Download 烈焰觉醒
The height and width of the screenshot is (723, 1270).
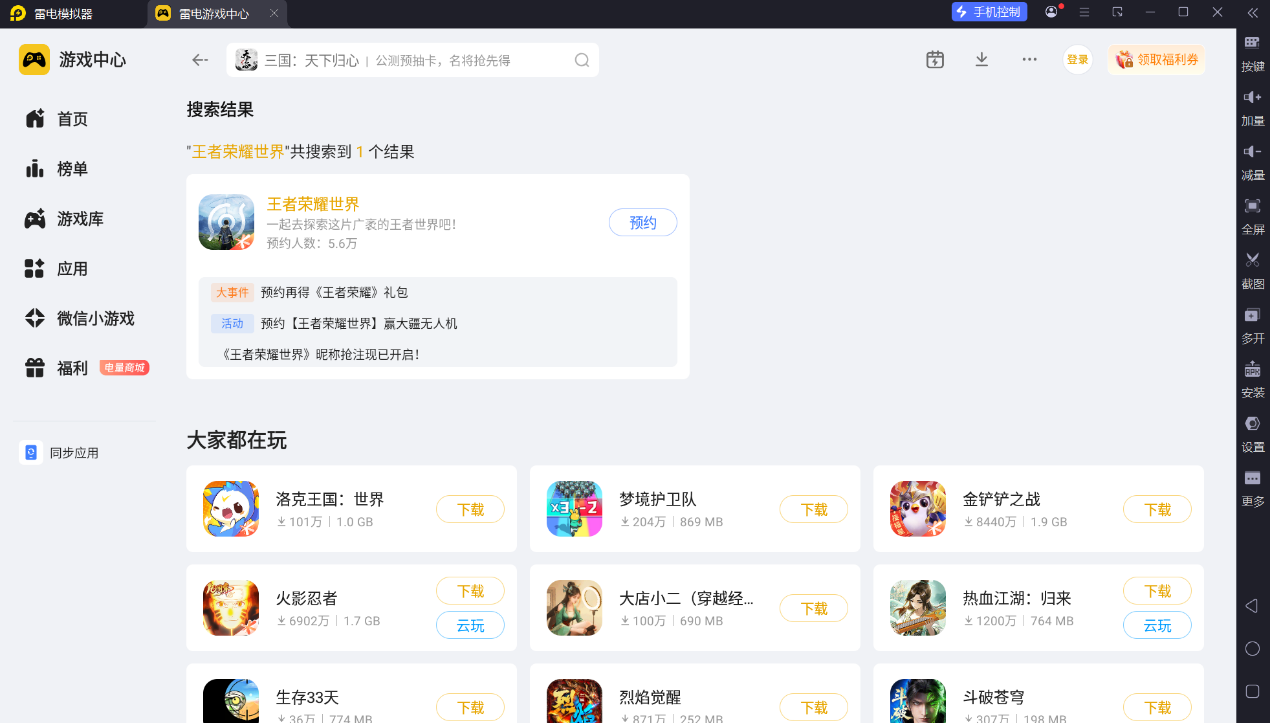[x=814, y=708]
